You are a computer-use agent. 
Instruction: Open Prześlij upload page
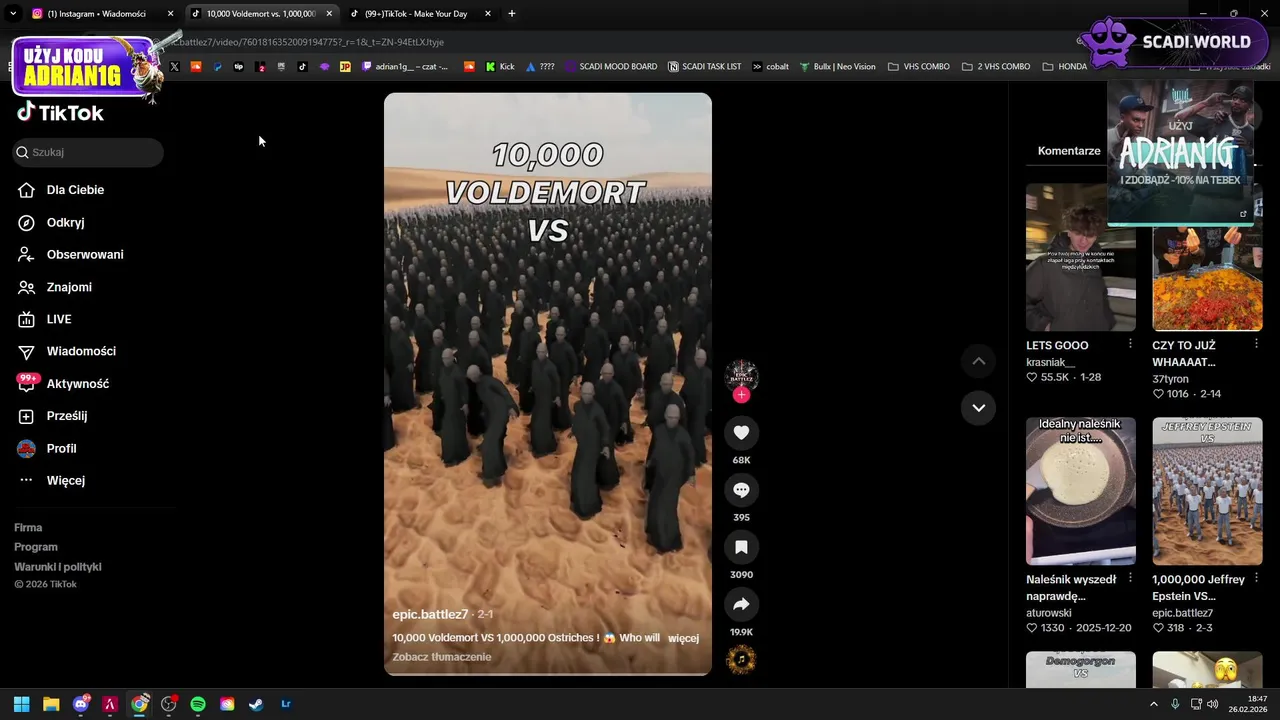(x=66, y=416)
